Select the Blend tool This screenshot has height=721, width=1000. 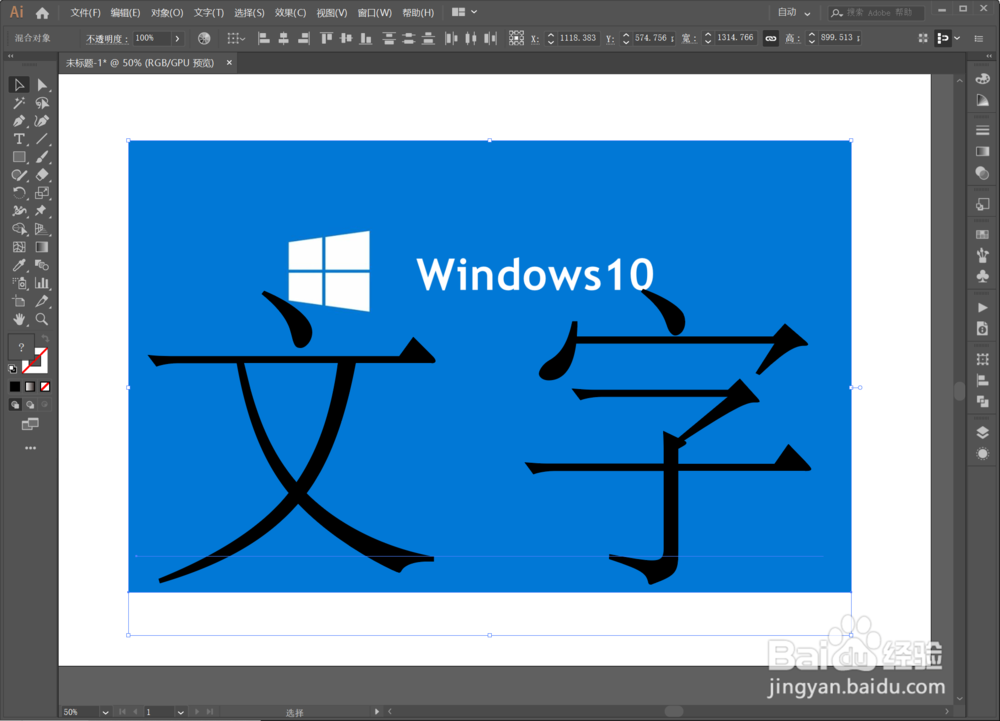pos(42,265)
